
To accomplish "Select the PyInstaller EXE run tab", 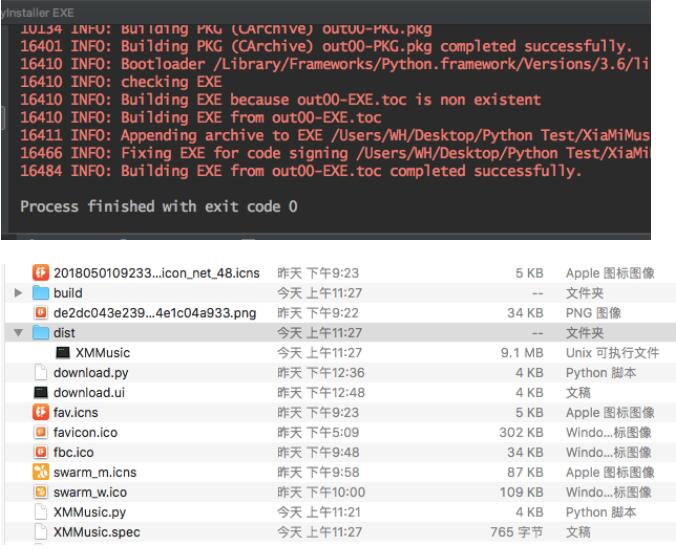I will (x=38, y=12).
